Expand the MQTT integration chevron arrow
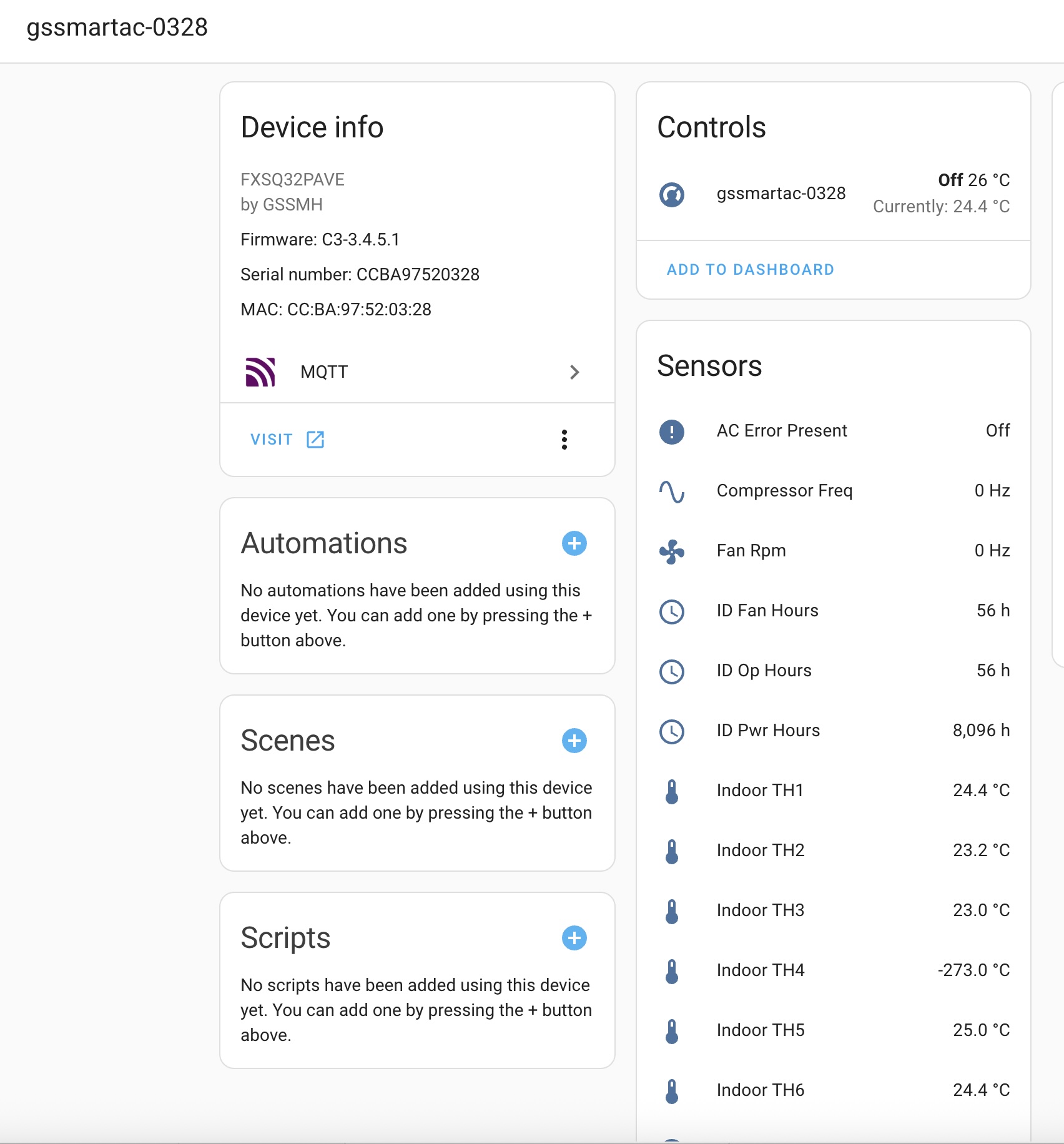Viewport: 1064px width, 1144px height. [574, 372]
